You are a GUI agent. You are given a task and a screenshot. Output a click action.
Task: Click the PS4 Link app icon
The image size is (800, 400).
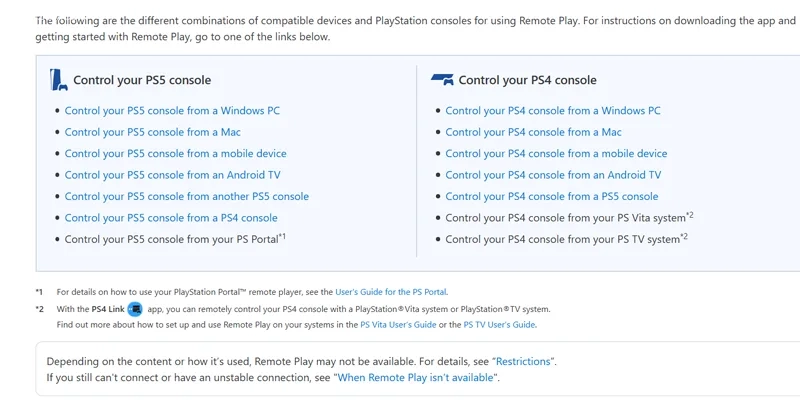click(x=135, y=309)
